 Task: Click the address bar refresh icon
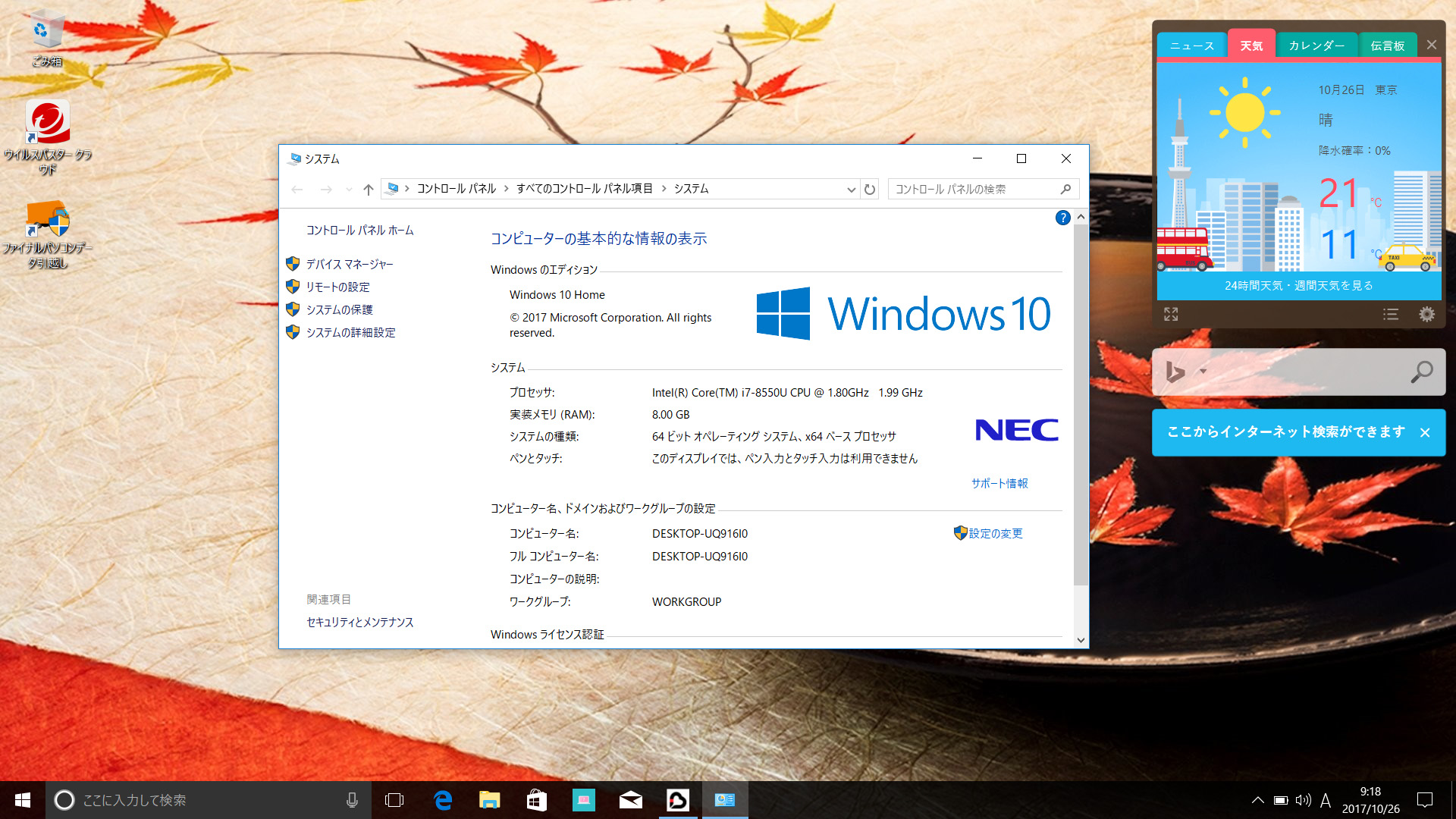[x=870, y=190]
